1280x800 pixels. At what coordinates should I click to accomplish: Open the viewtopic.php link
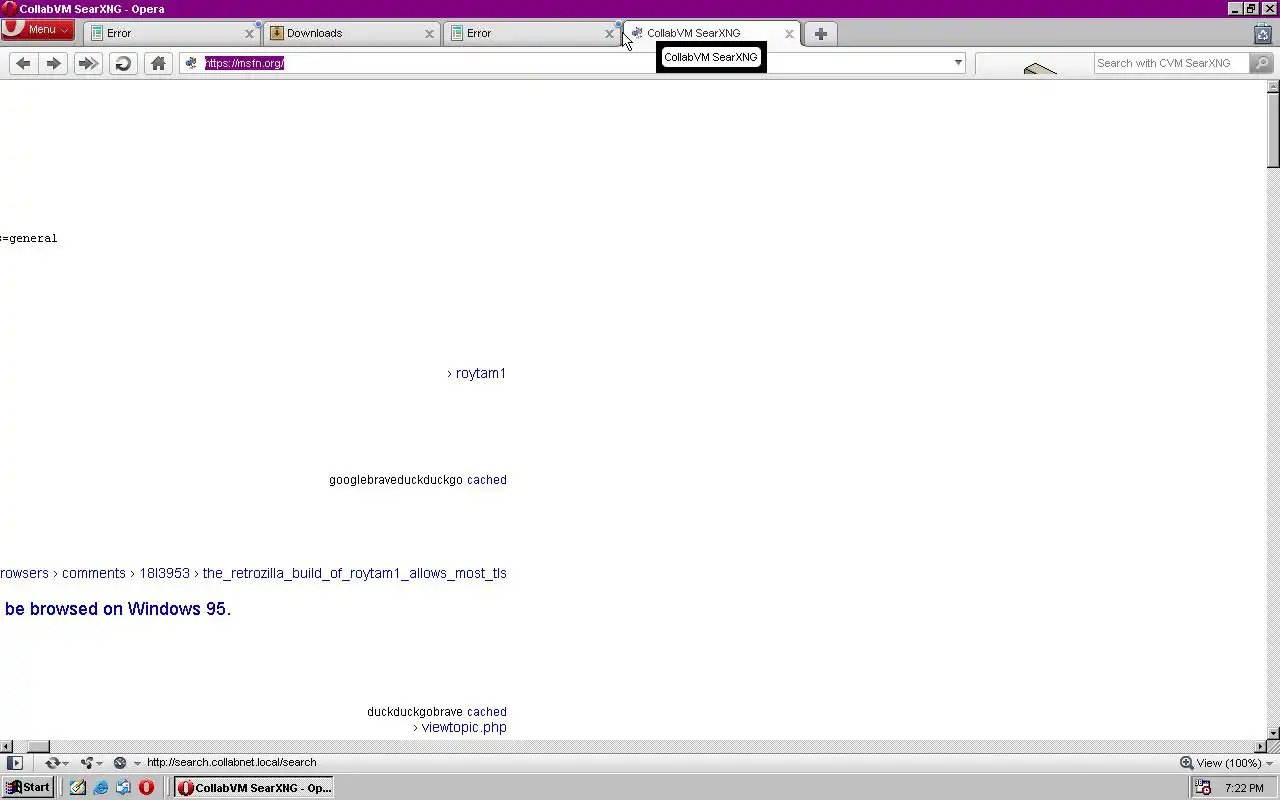(464, 727)
